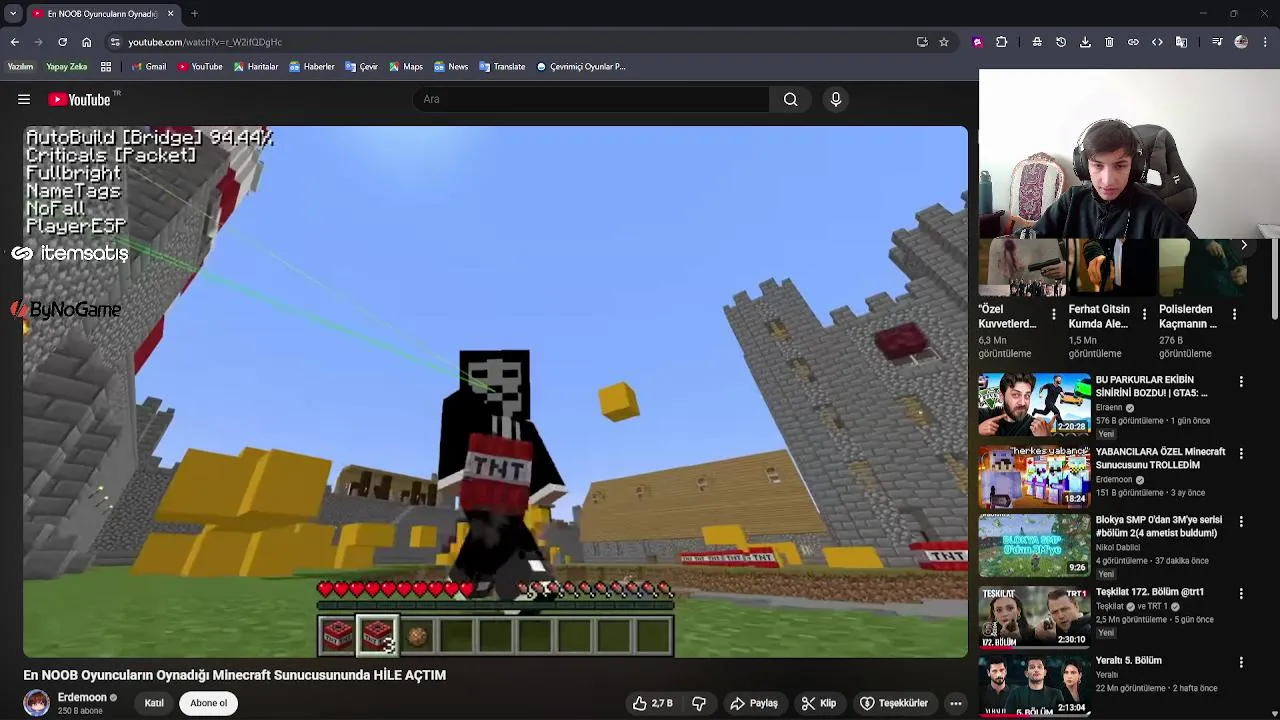1280x720 pixels.
Task: Select the En NOOB Oyuncuların tab
Action: tap(103, 14)
